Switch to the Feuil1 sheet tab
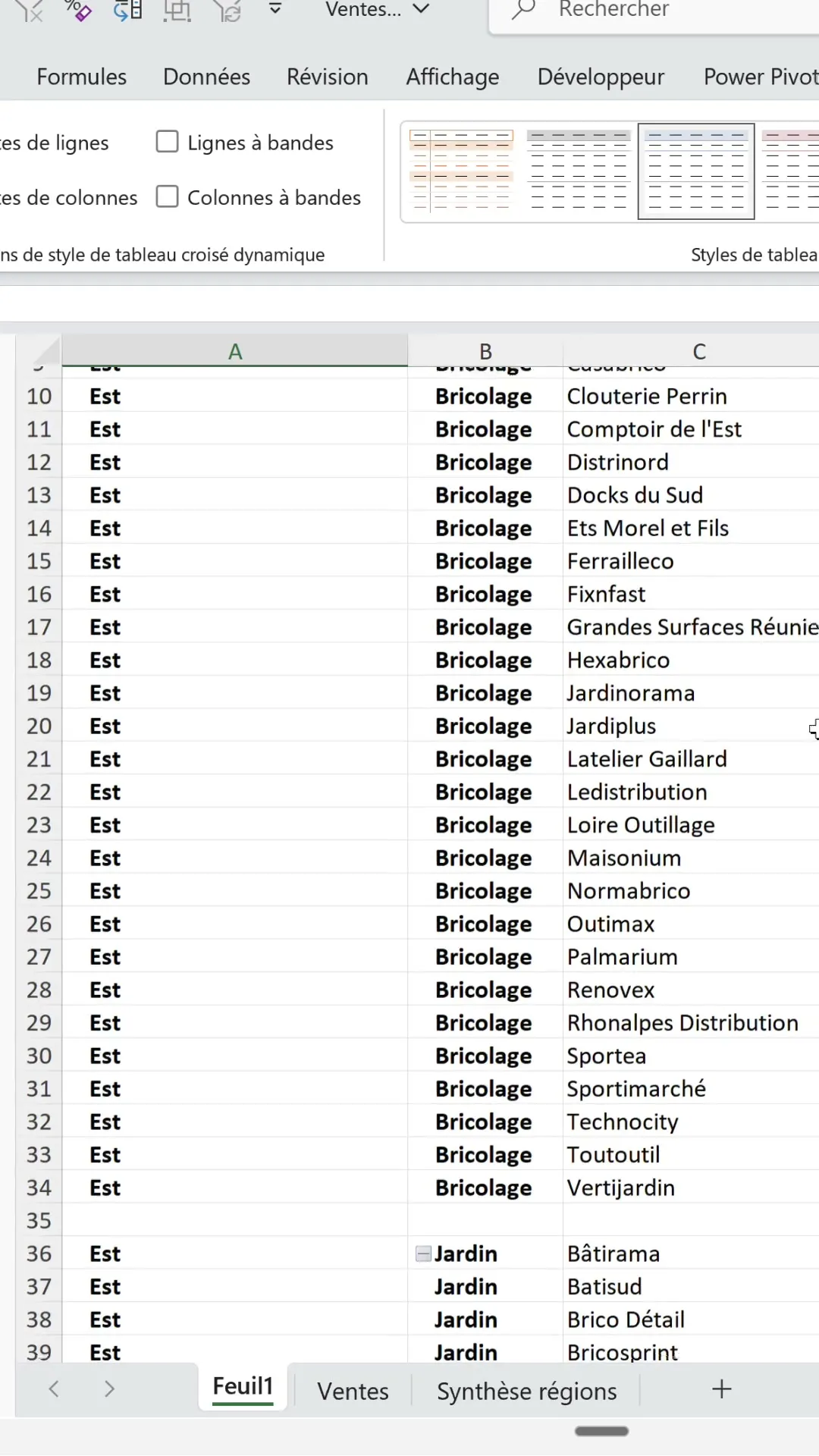Image resolution: width=819 pixels, height=1456 pixels. click(x=243, y=1387)
